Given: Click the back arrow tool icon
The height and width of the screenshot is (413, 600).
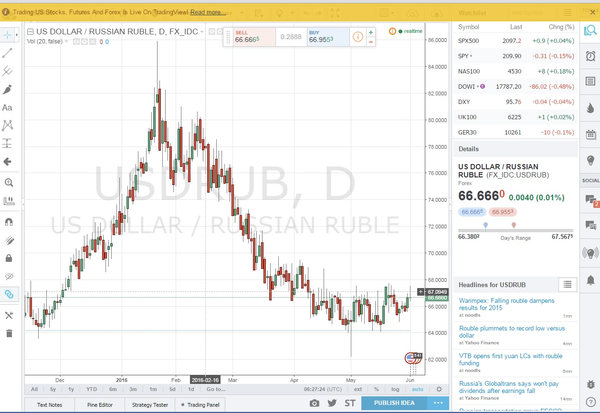Looking at the screenshot, I should [7, 162].
